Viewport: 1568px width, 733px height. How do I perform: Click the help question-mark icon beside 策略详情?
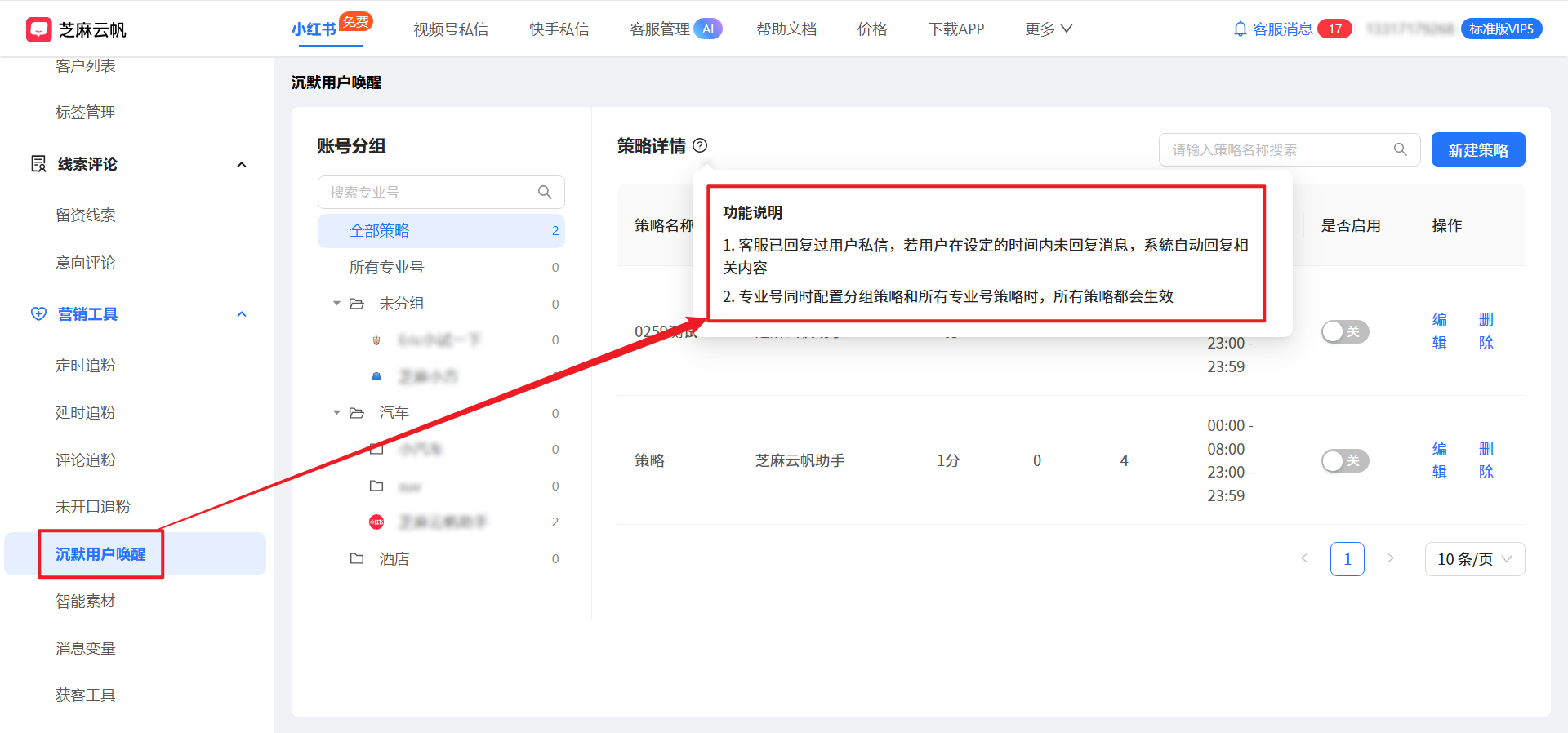(700, 145)
